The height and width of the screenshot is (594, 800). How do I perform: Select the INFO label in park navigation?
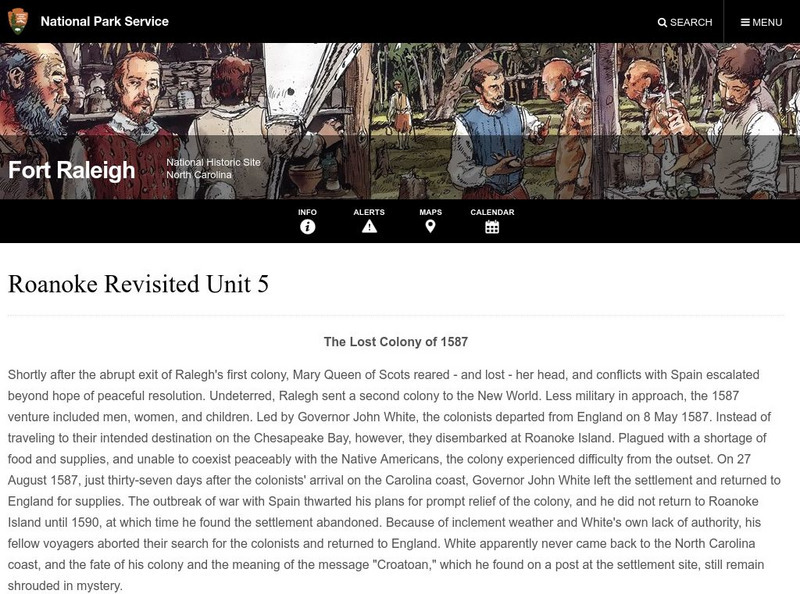coord(307,212)
